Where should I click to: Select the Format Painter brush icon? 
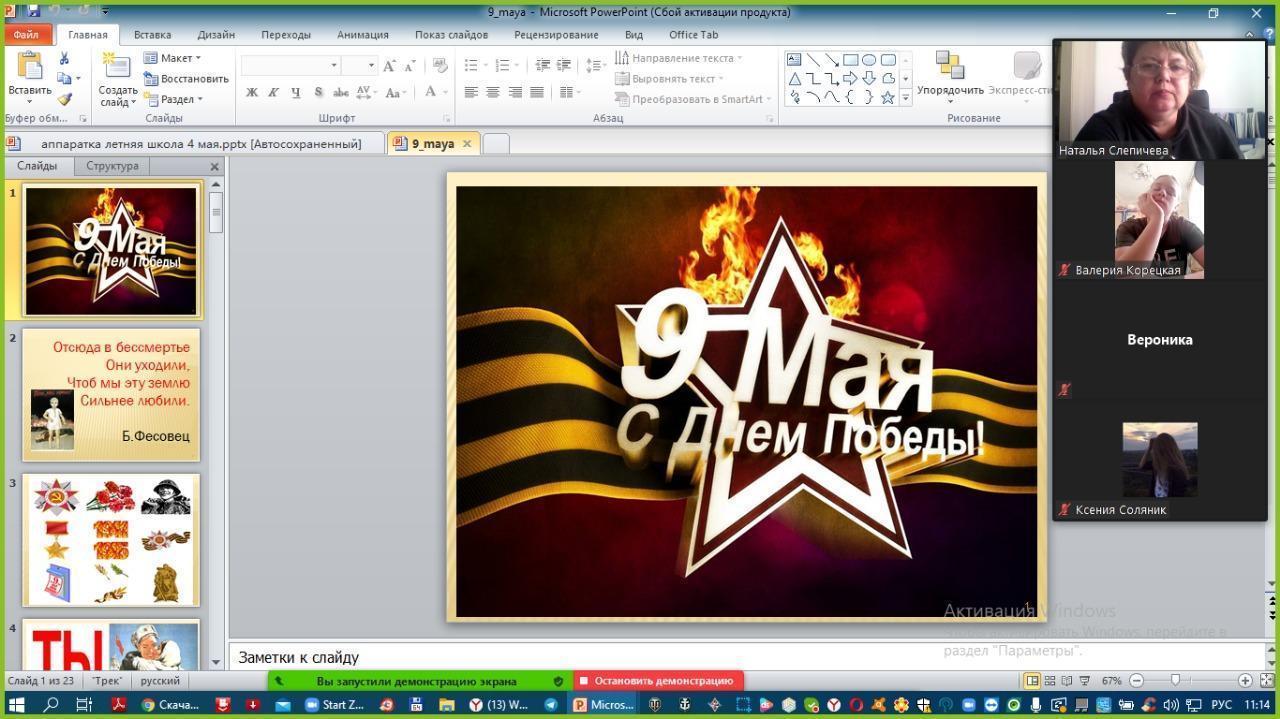[x=64, y=99]
